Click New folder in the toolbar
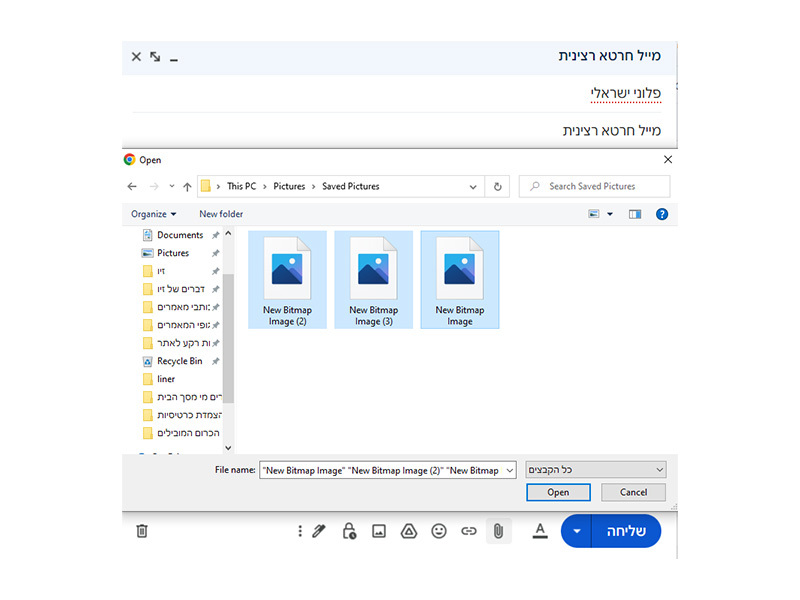The height and width of the screenshot is (600, 800). pos(221,214)
